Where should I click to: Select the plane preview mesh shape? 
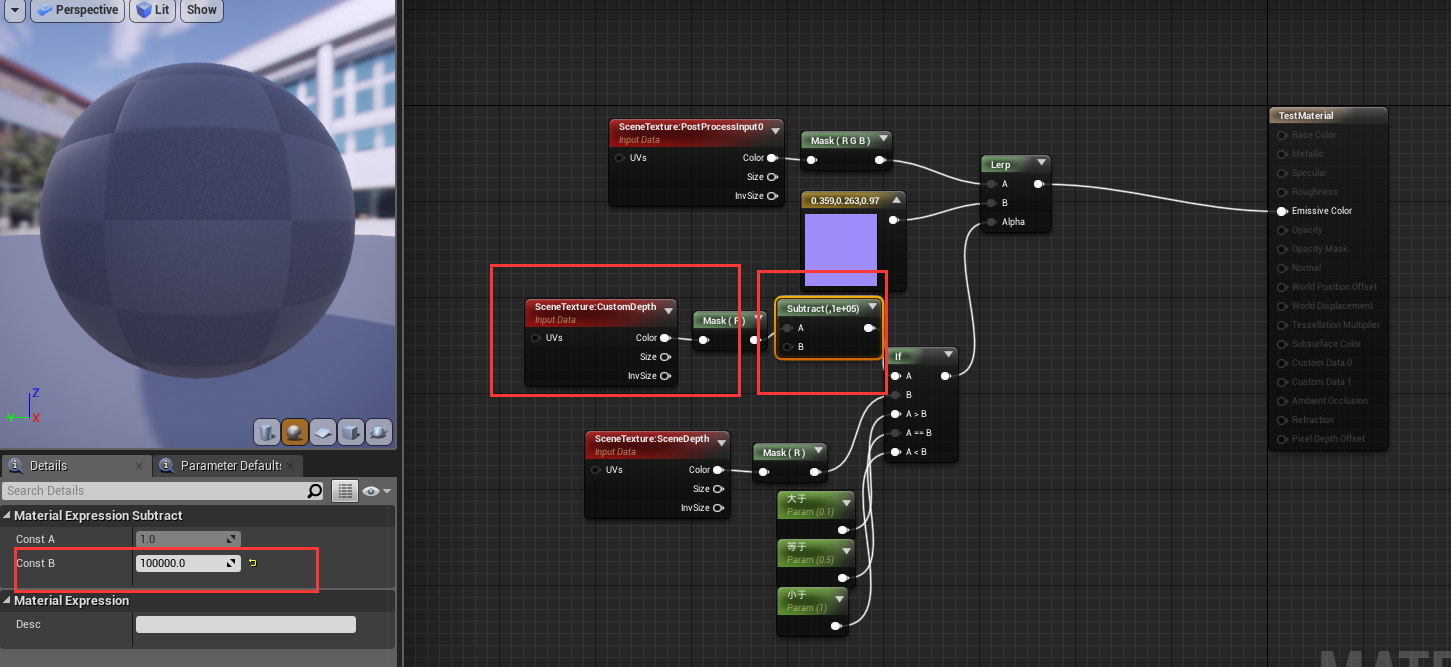322,432
